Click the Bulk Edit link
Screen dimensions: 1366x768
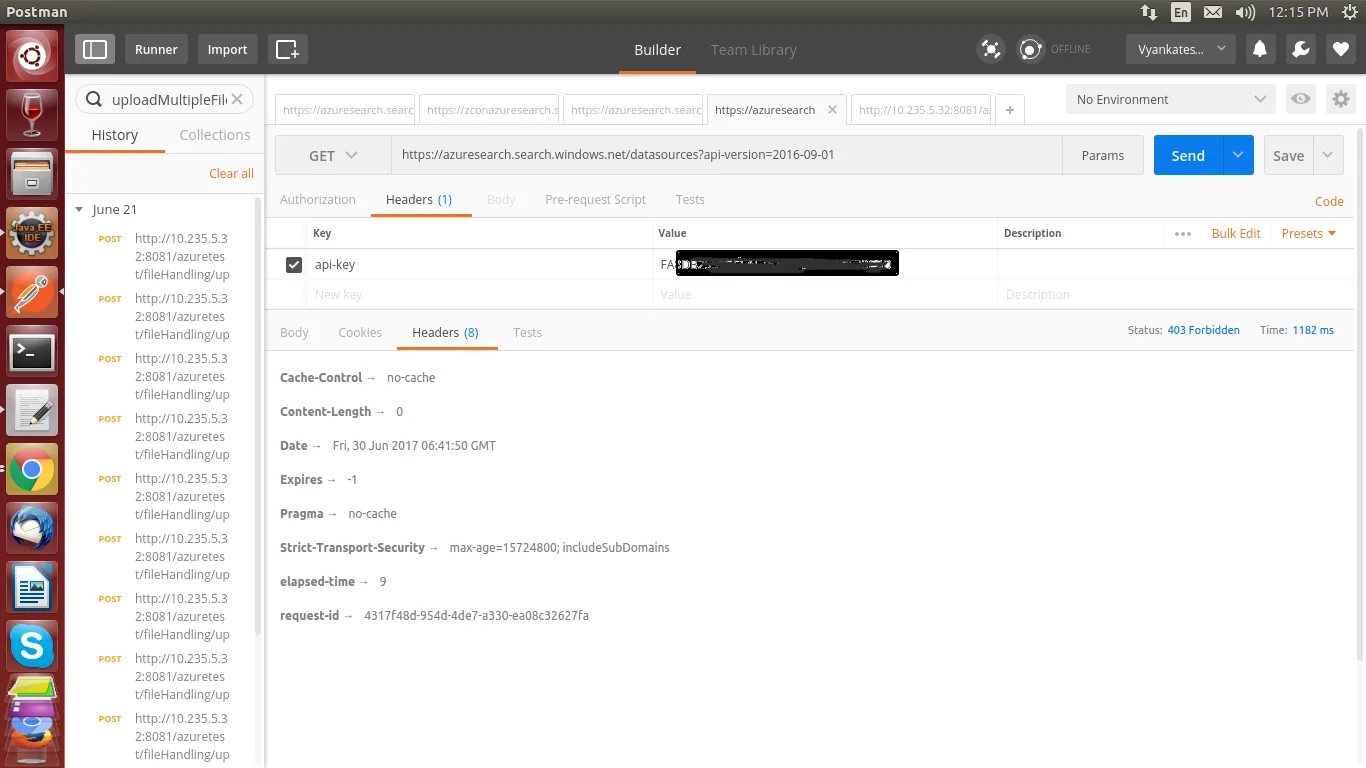[x=1236, y=233]
